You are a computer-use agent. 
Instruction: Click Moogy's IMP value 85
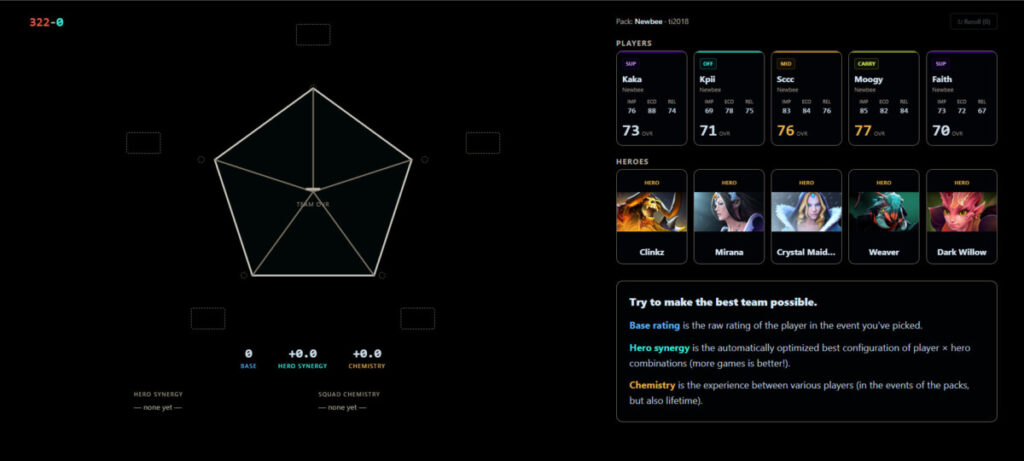click(864, 111)
